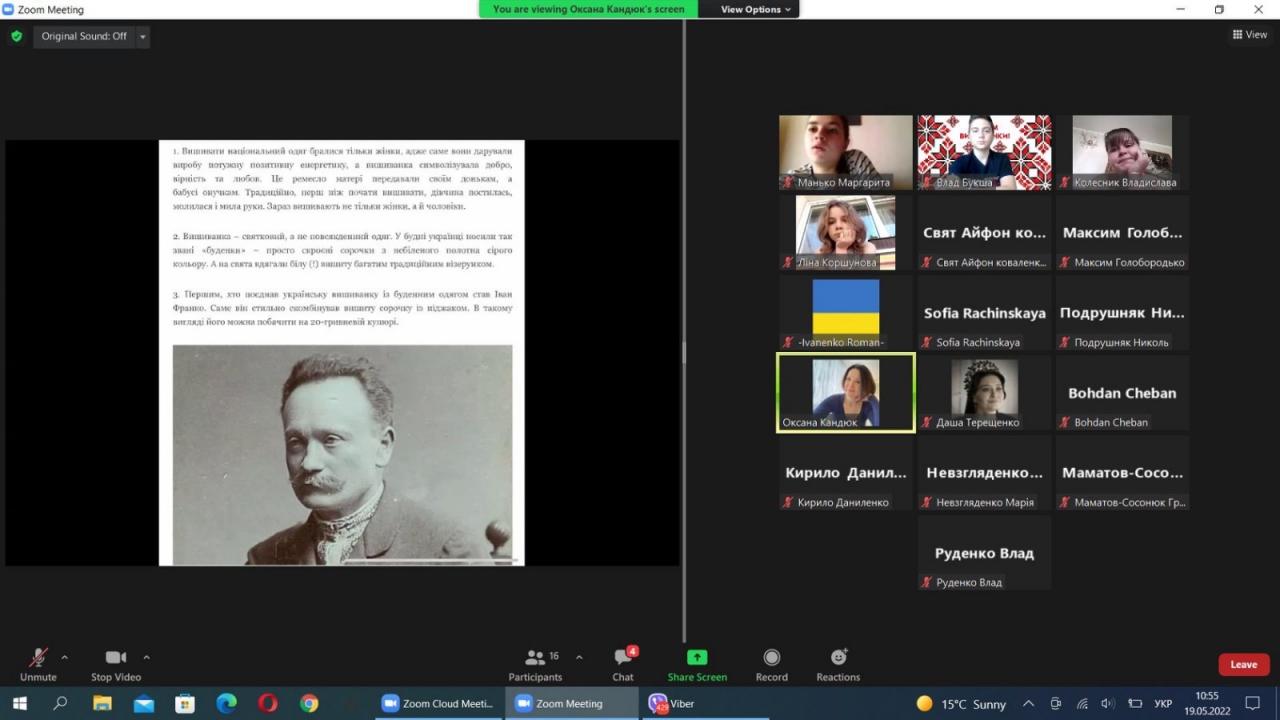Open the Reactions menu
Image resolution: width=1280 pixels, height=720 pixels.
[x=838, y=657]
